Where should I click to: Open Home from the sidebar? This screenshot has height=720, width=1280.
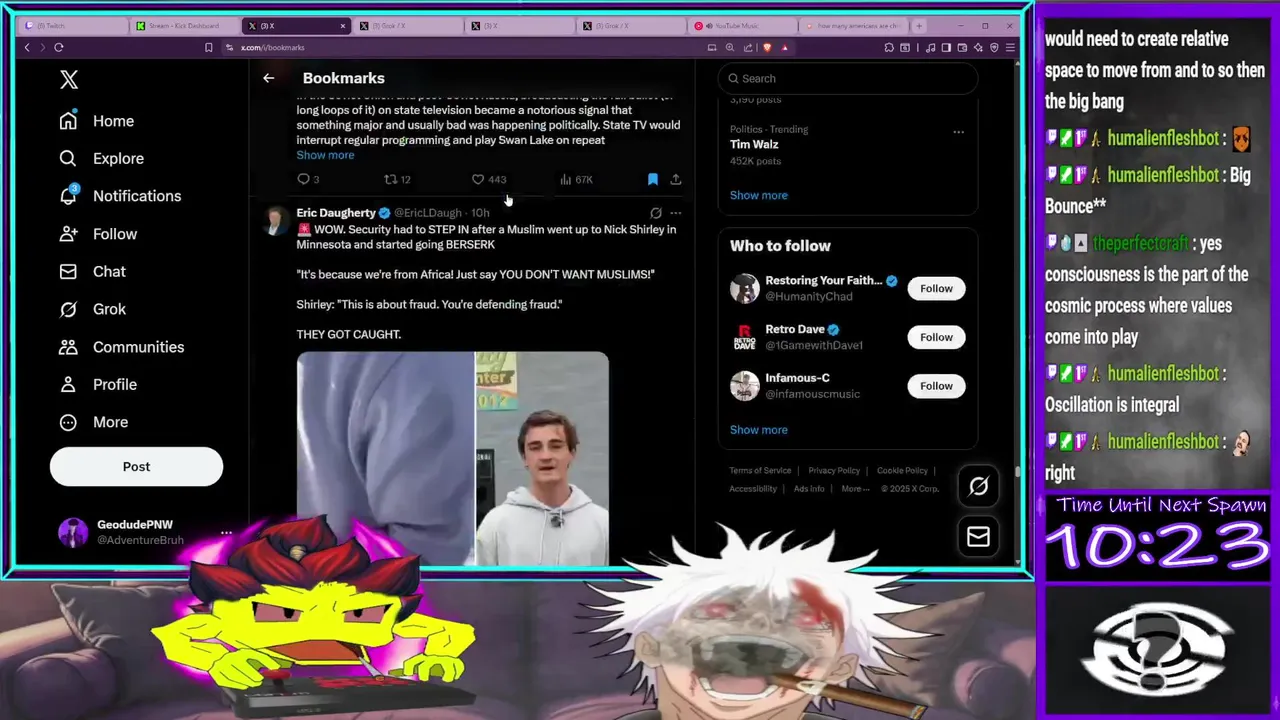pyautogui.click(x=97, y=121)
